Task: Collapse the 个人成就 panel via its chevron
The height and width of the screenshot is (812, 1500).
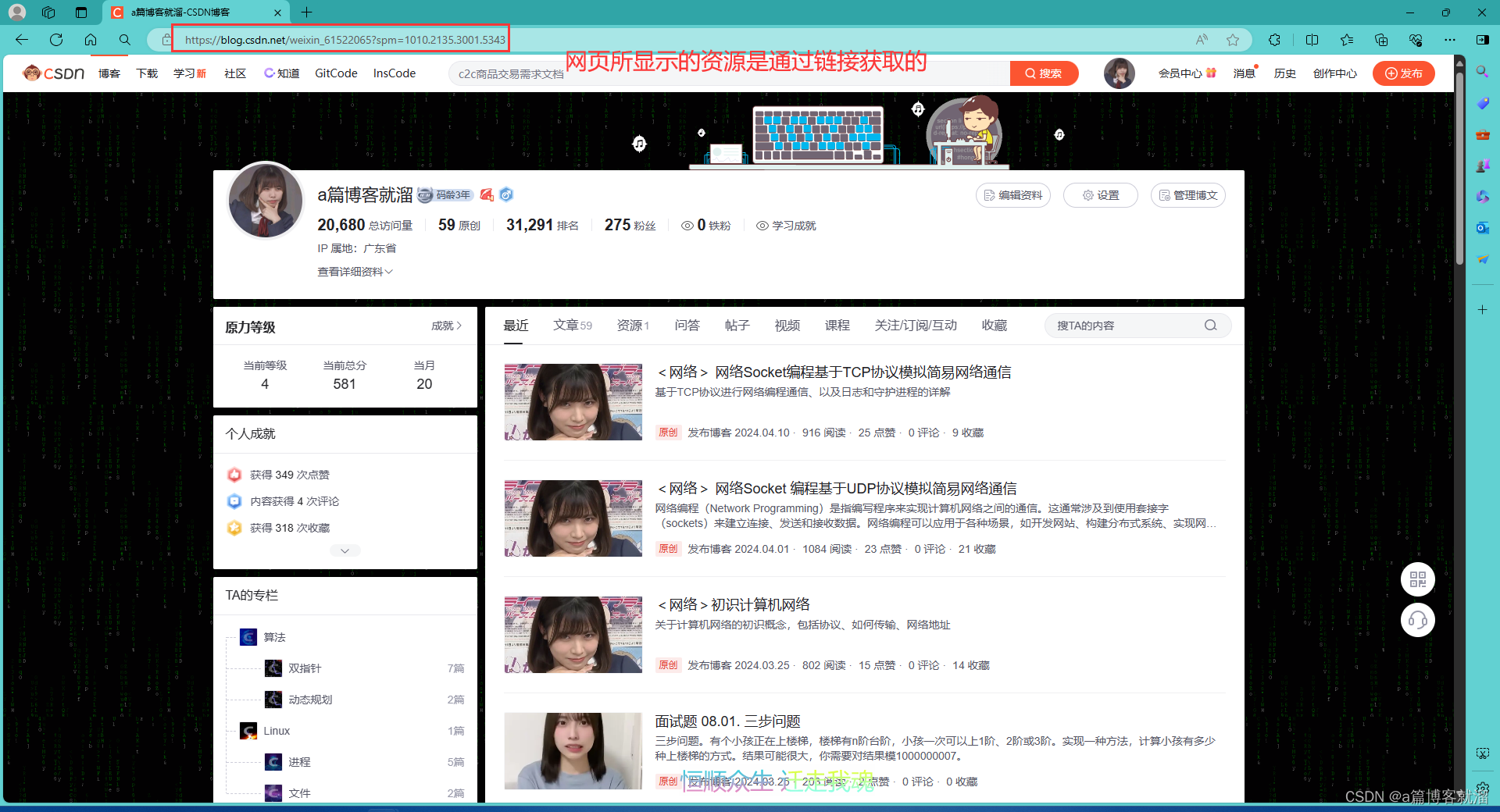Action: click(345, 550)
